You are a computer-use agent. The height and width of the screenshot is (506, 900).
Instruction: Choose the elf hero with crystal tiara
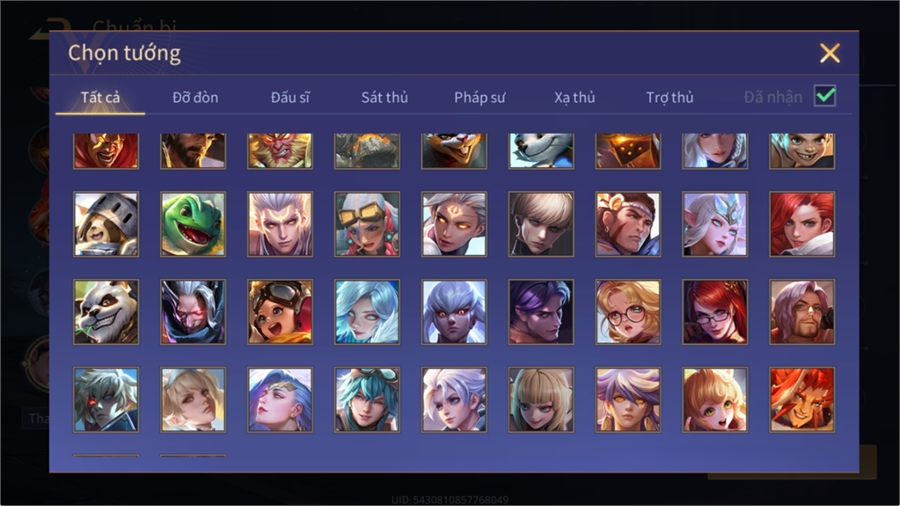(715, 224)
